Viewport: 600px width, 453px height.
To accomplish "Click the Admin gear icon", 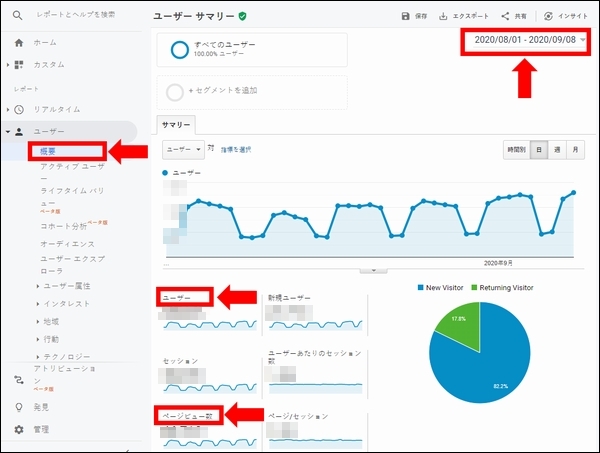I will (x=19, y=430).
